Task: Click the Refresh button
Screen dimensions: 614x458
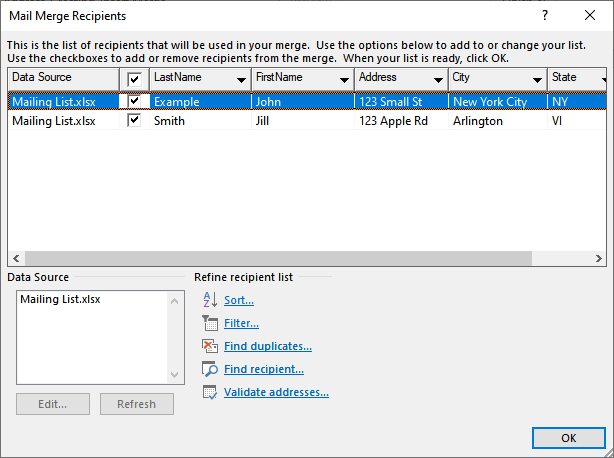Action: click(x=137, y=404)
